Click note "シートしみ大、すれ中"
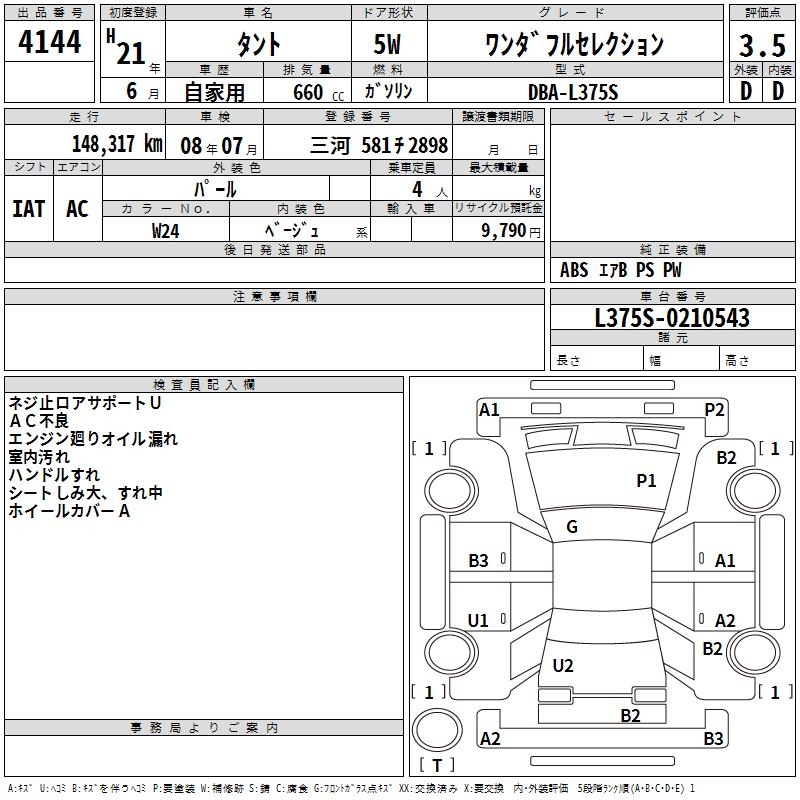This screenshot has width=800, height=800. pos(85,492)
